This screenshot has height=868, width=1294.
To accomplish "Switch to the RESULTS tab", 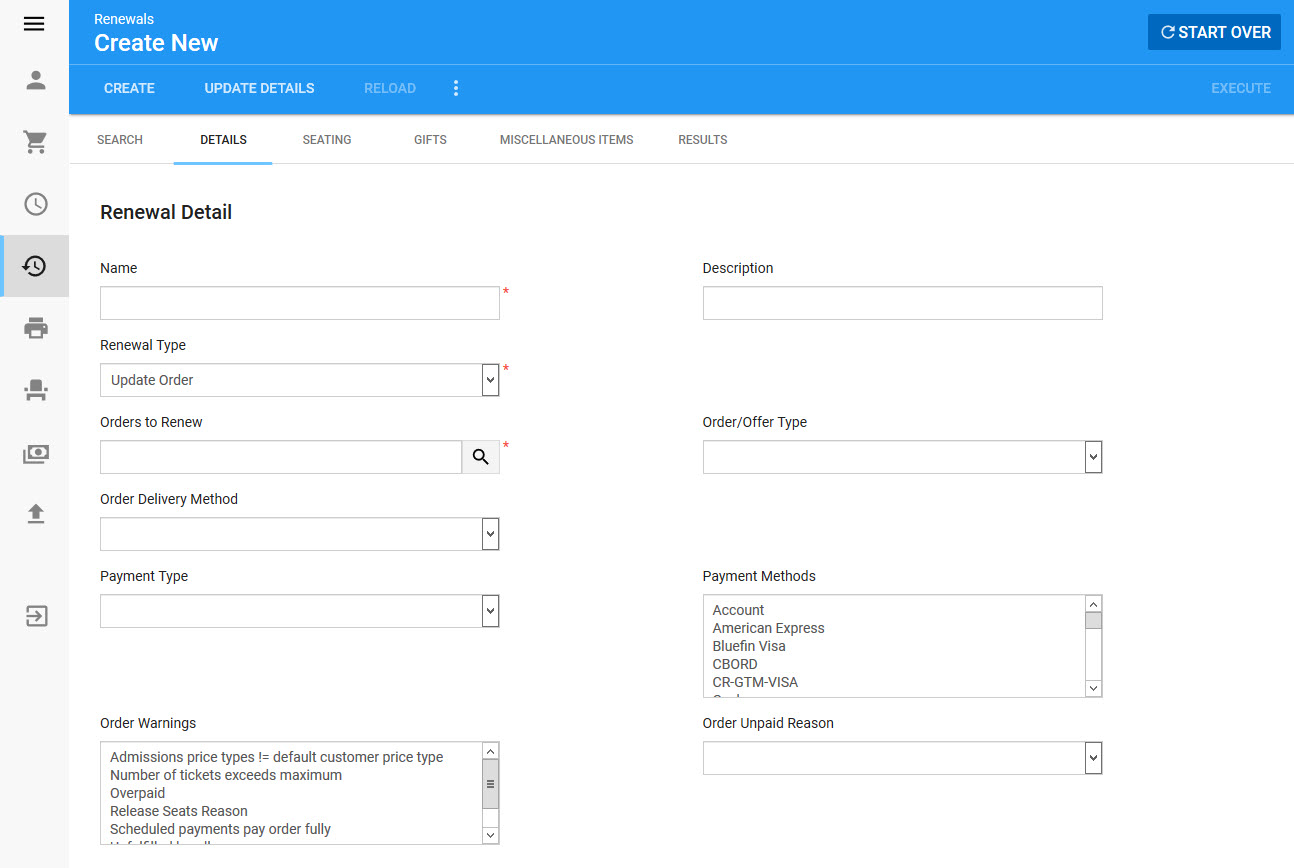I will pos(703,140).
